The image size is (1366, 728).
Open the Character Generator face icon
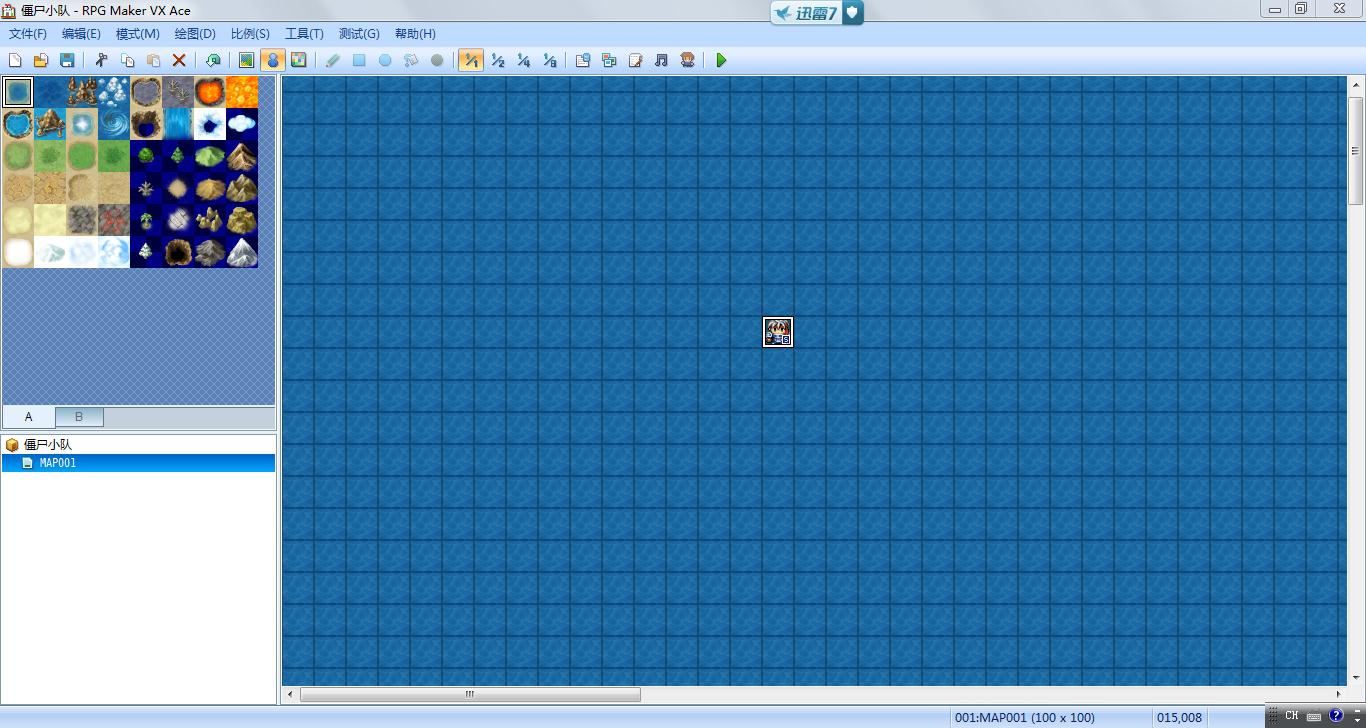click(687, 61)
